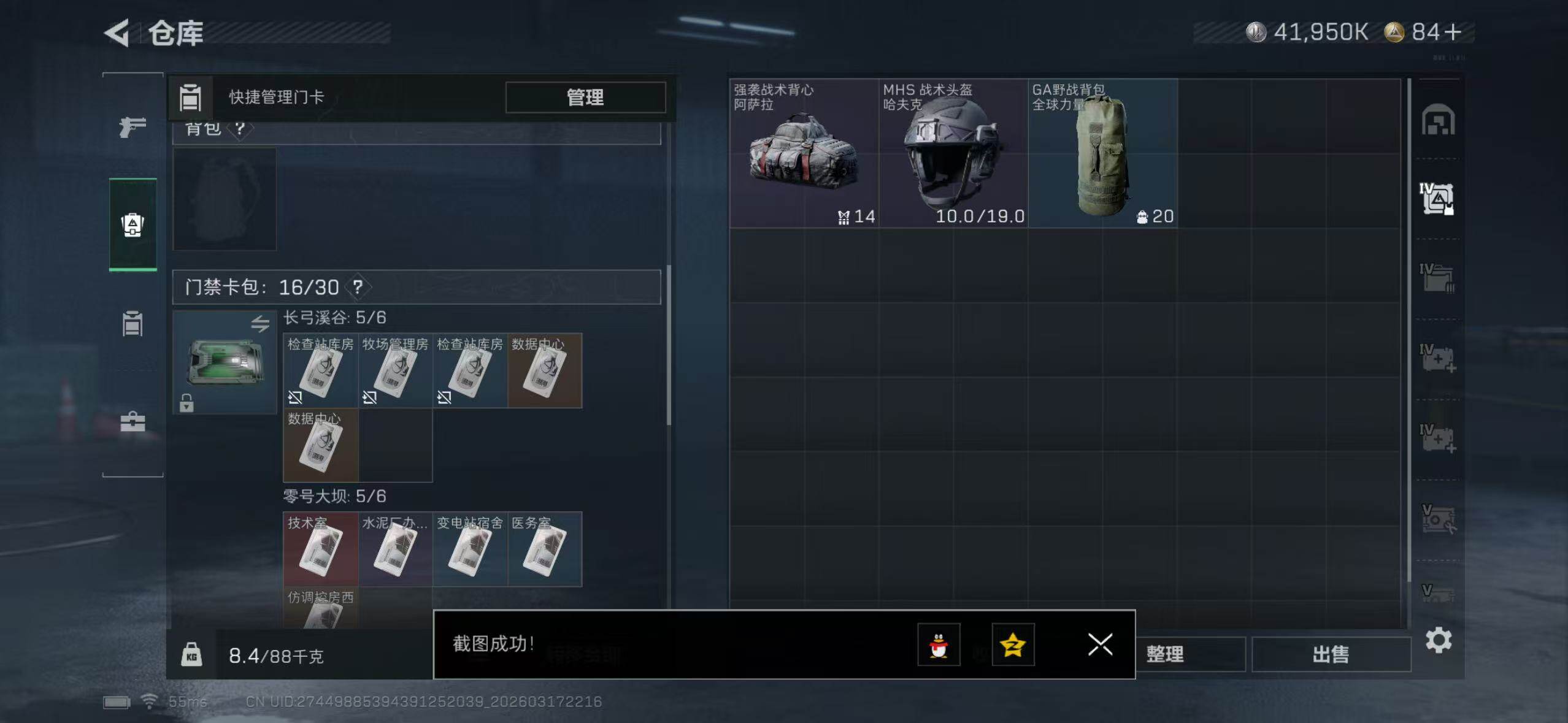
Task: Click the 管理 button
Action: pyautogui.click(x=585, y=97)
